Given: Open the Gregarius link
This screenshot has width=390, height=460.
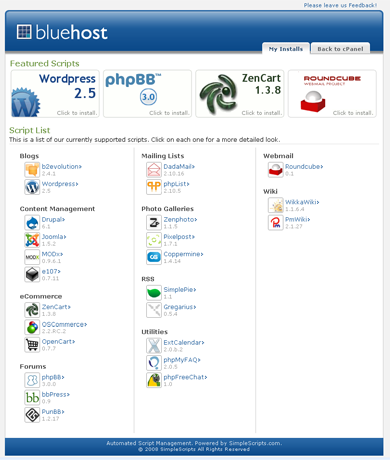Looking at the screenshot, I should coord(180,307).
